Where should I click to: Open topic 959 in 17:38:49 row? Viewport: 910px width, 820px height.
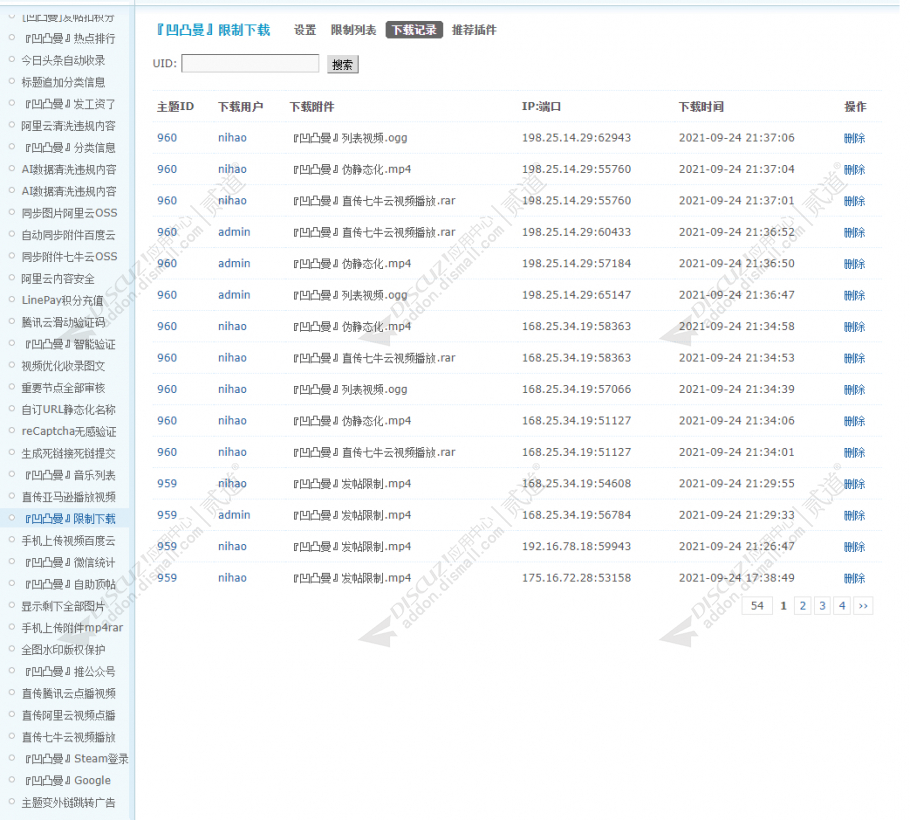click(167, 577)
